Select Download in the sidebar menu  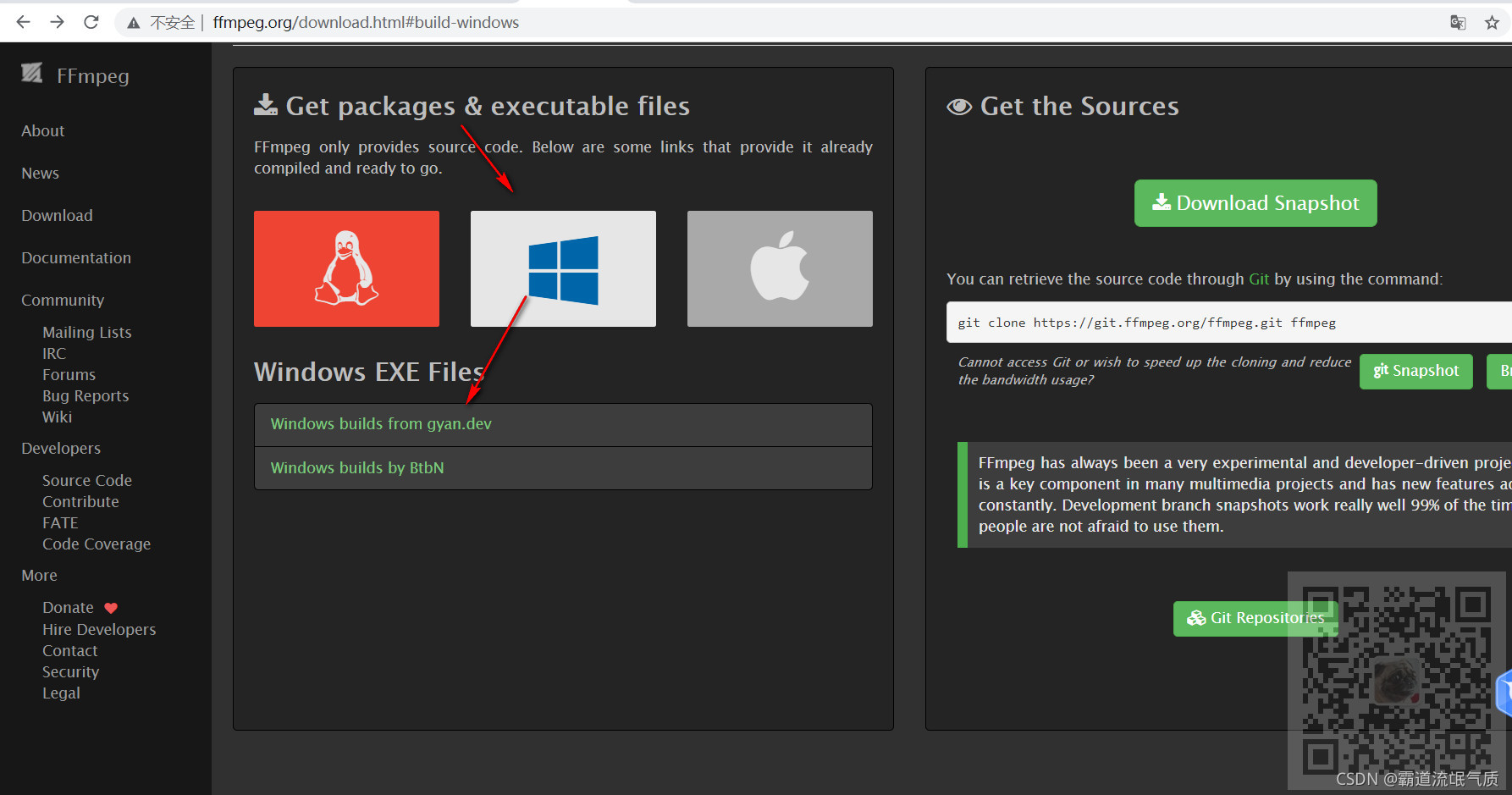57,215
